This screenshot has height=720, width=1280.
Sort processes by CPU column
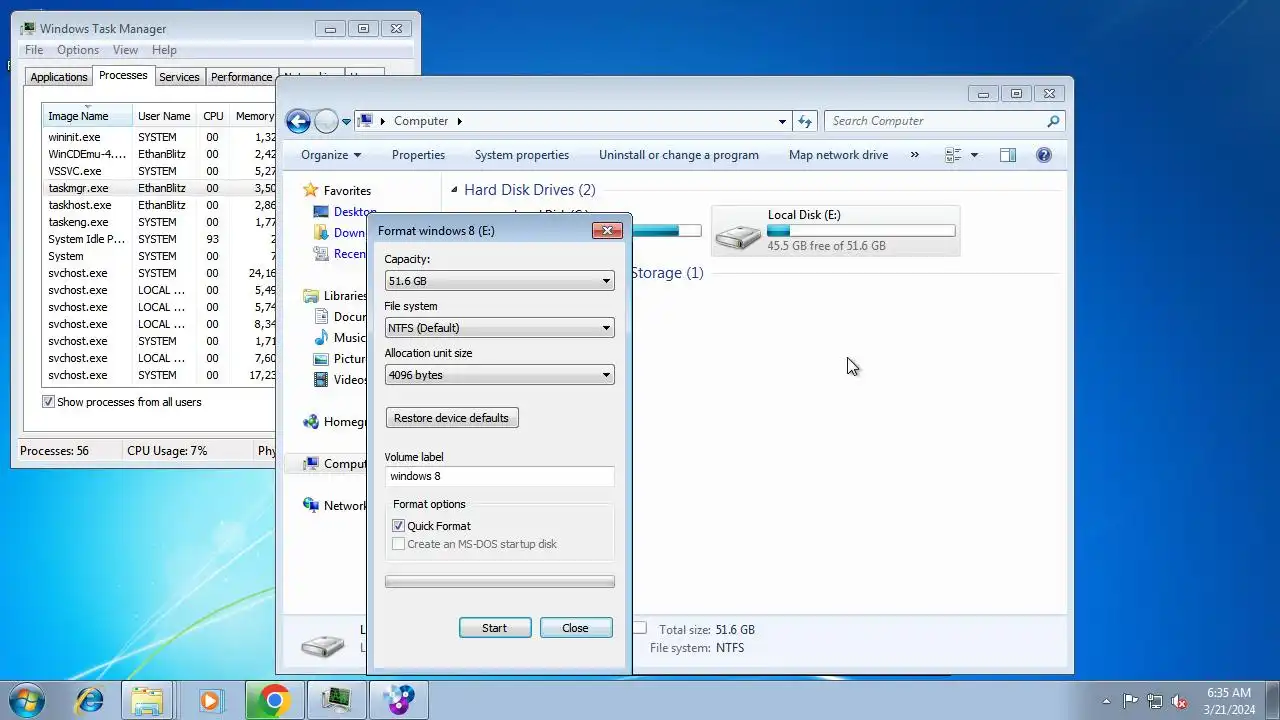click(x=214, y=116)
